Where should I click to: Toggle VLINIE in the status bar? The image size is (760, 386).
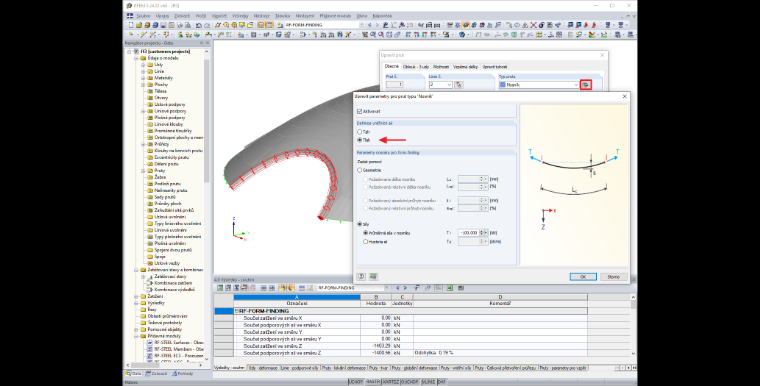pos(428,382)
